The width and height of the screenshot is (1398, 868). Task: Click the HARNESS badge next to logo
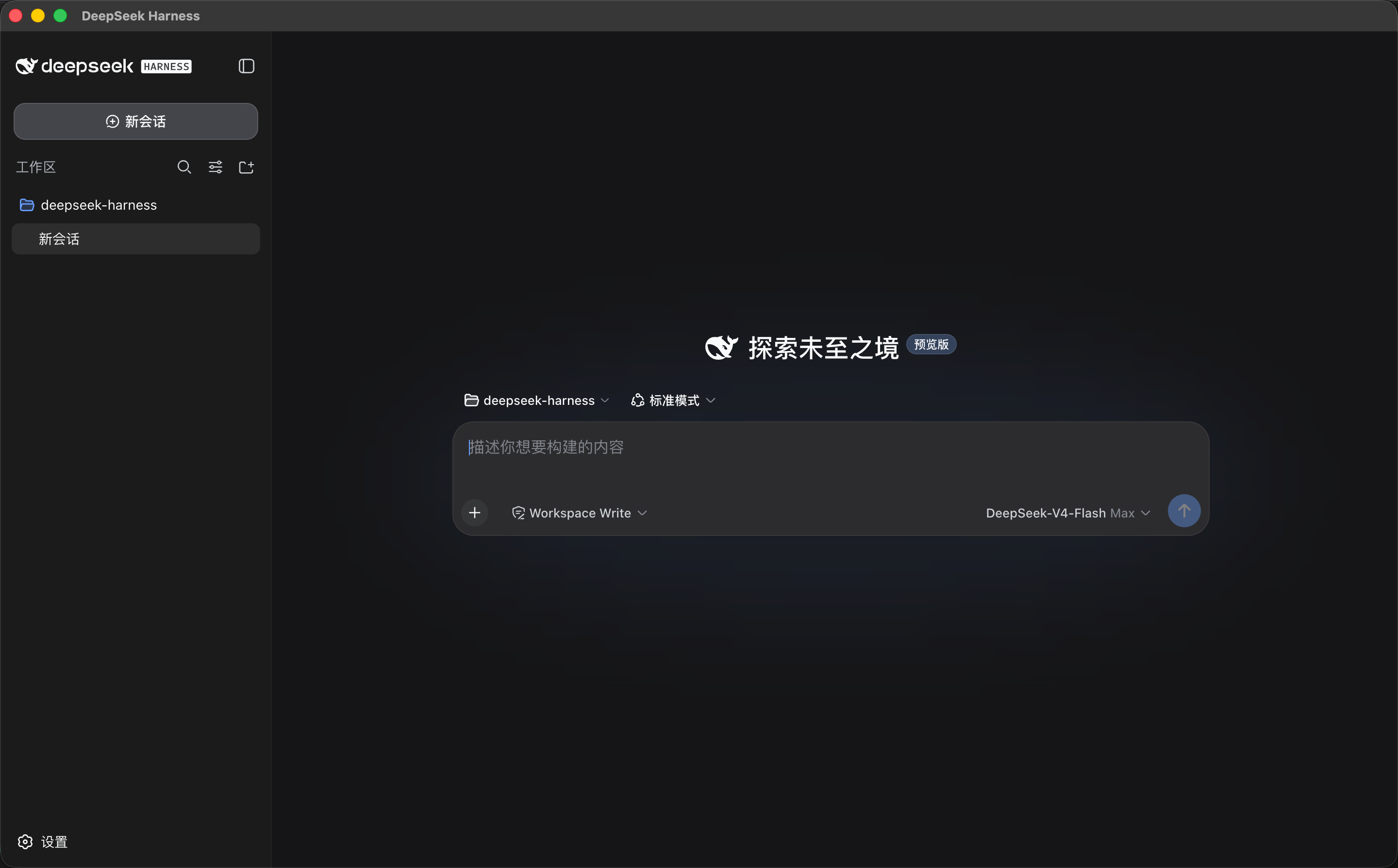[x=166, y=67]
